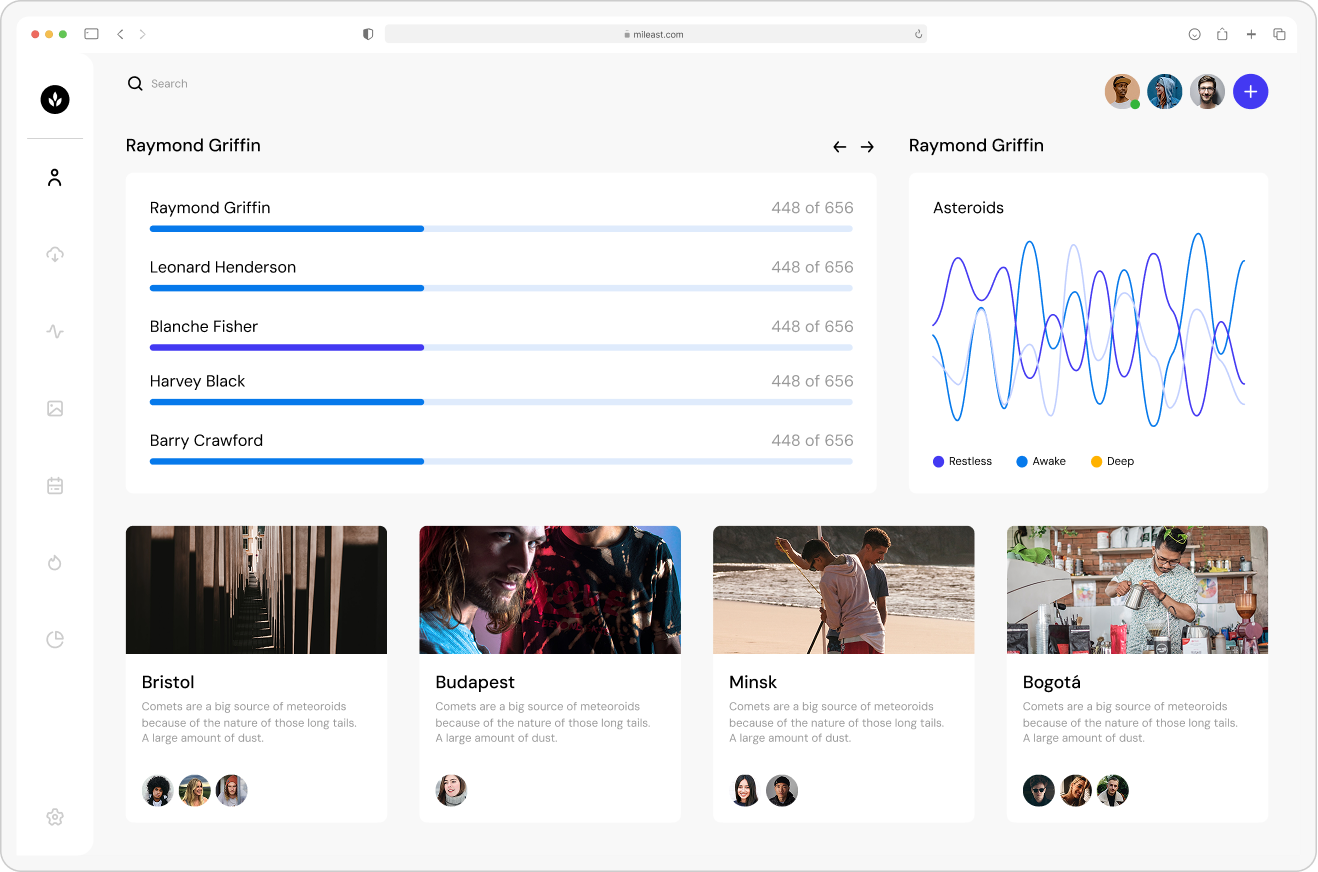This screenshot has height=872, width=1318.
Task: Show browser tab overview icon
Action: click(1279, 34)
